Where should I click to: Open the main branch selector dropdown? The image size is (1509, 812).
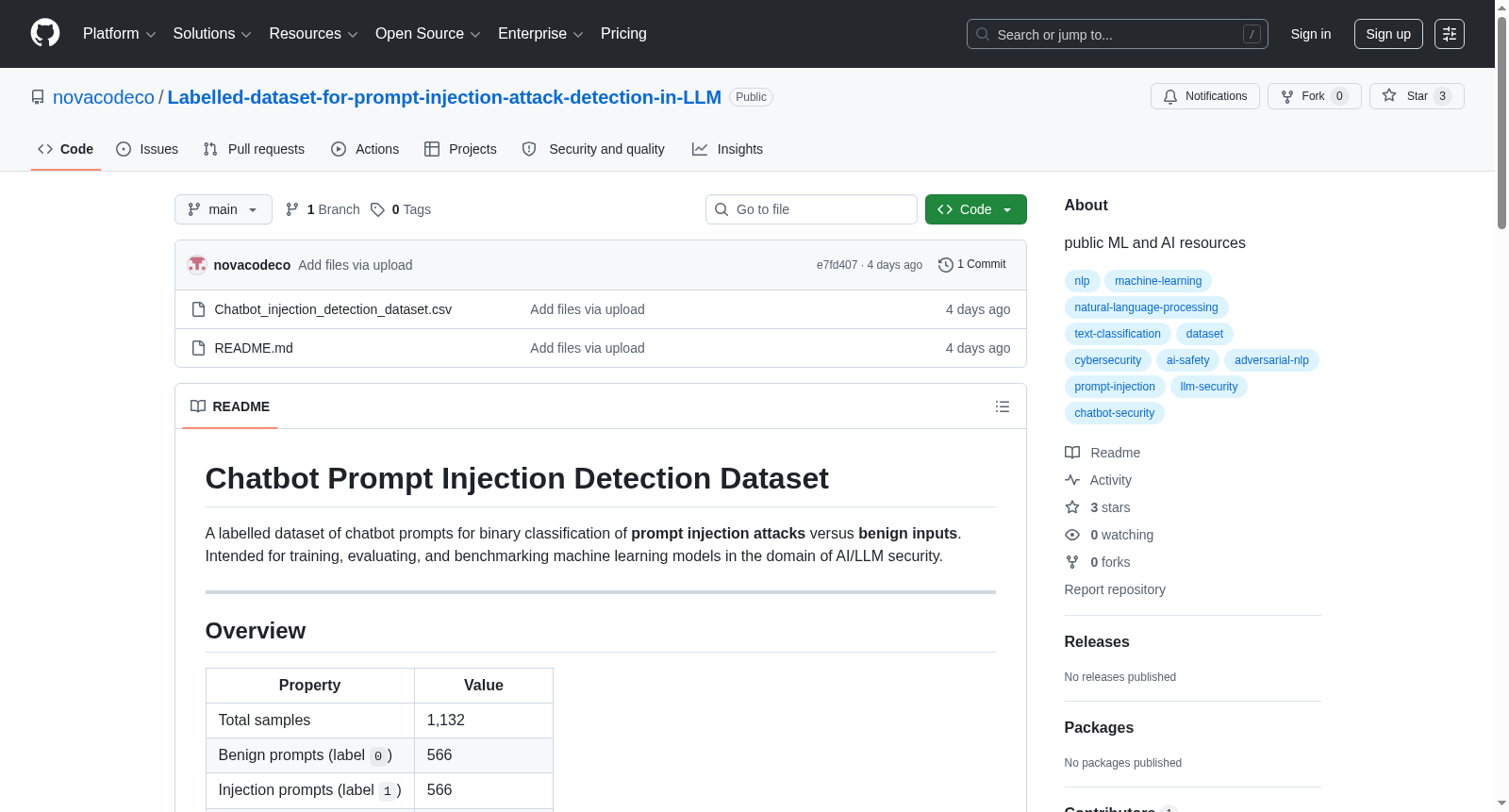coord(224,209)
